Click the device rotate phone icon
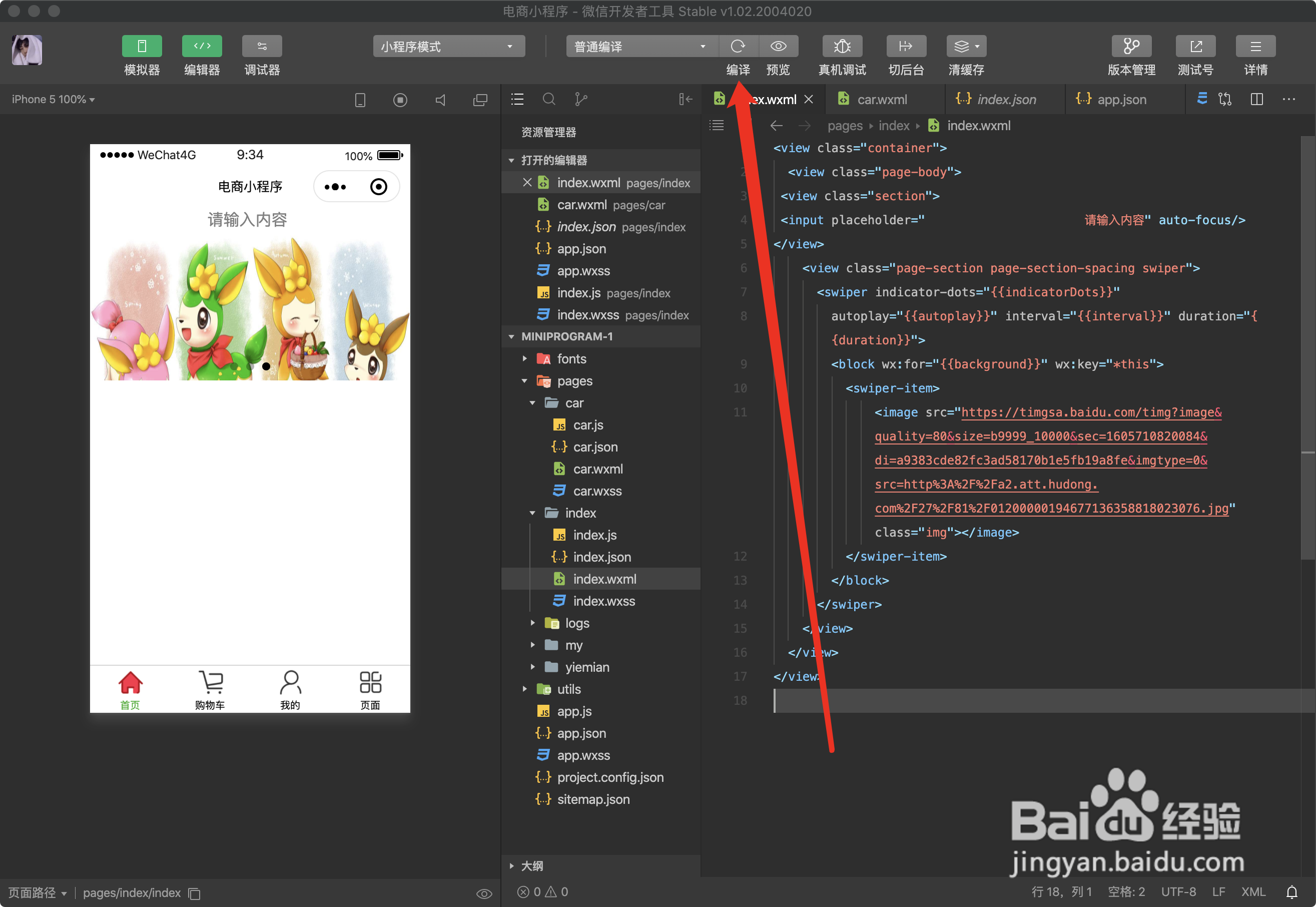This screenshot has height=907, width=1316. click(x=360, y=100)
